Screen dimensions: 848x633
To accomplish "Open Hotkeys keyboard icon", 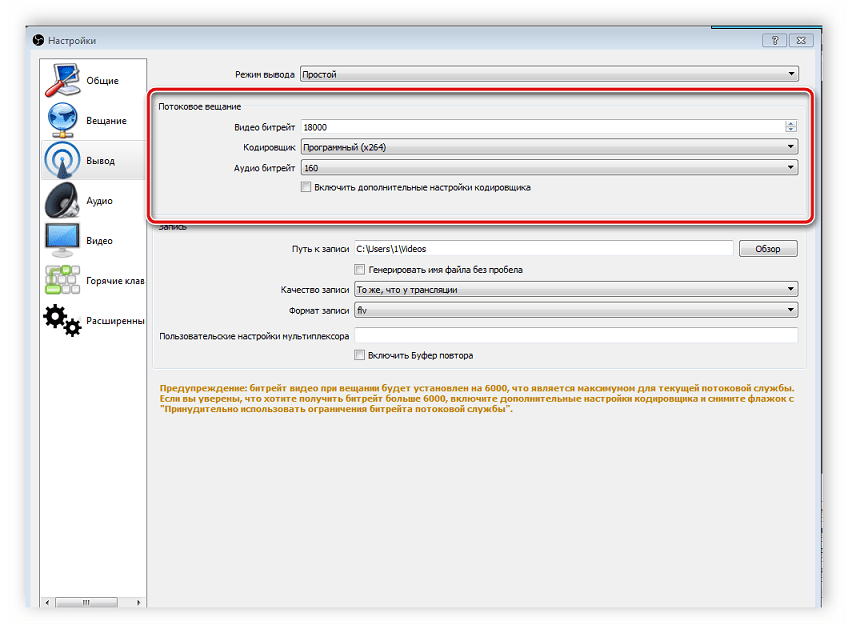I will 64,281.
